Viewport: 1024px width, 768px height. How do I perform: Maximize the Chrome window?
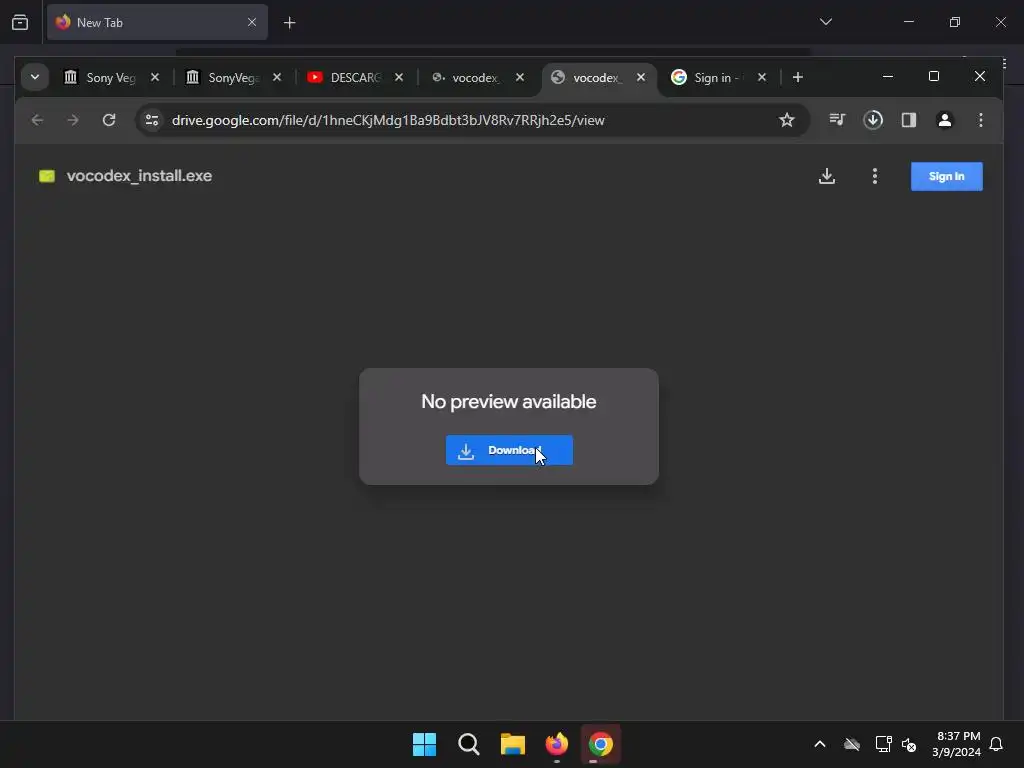[934, 76]
